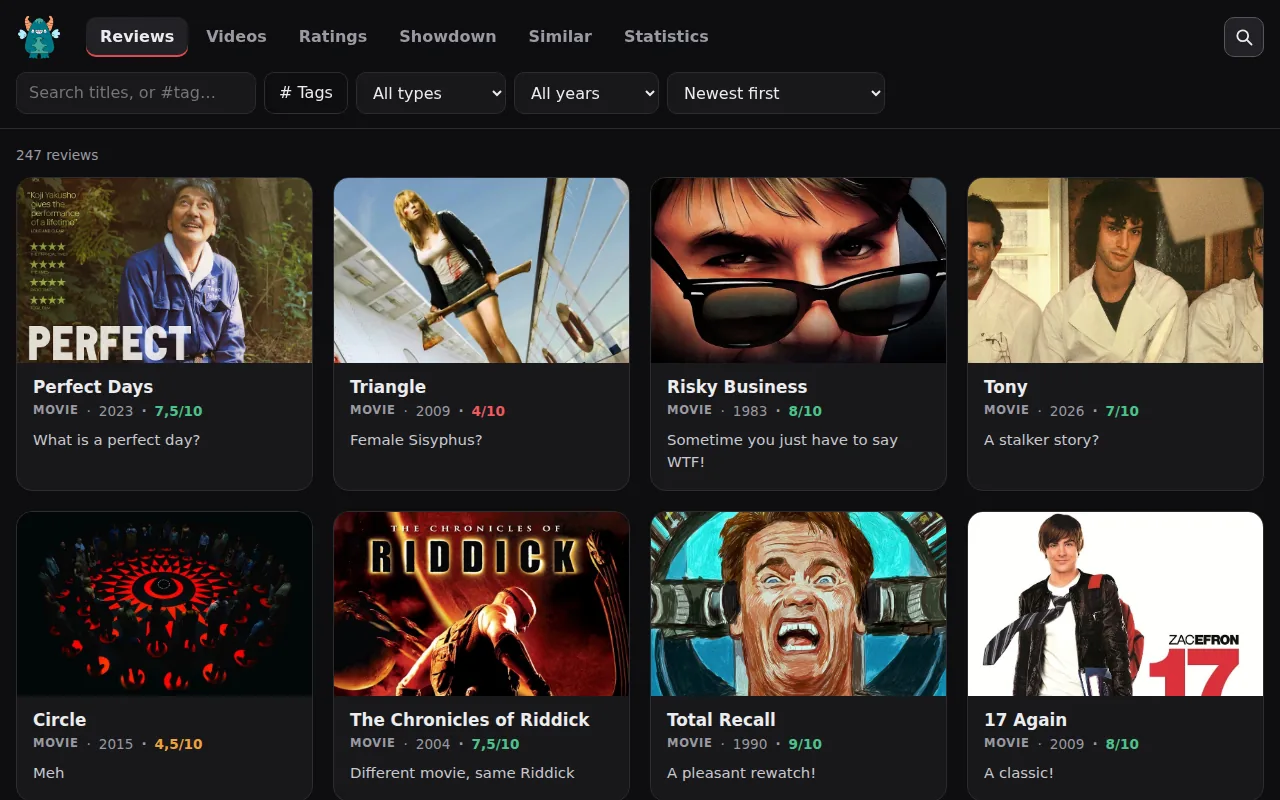Switch to the Videos tab

[236, 36]
